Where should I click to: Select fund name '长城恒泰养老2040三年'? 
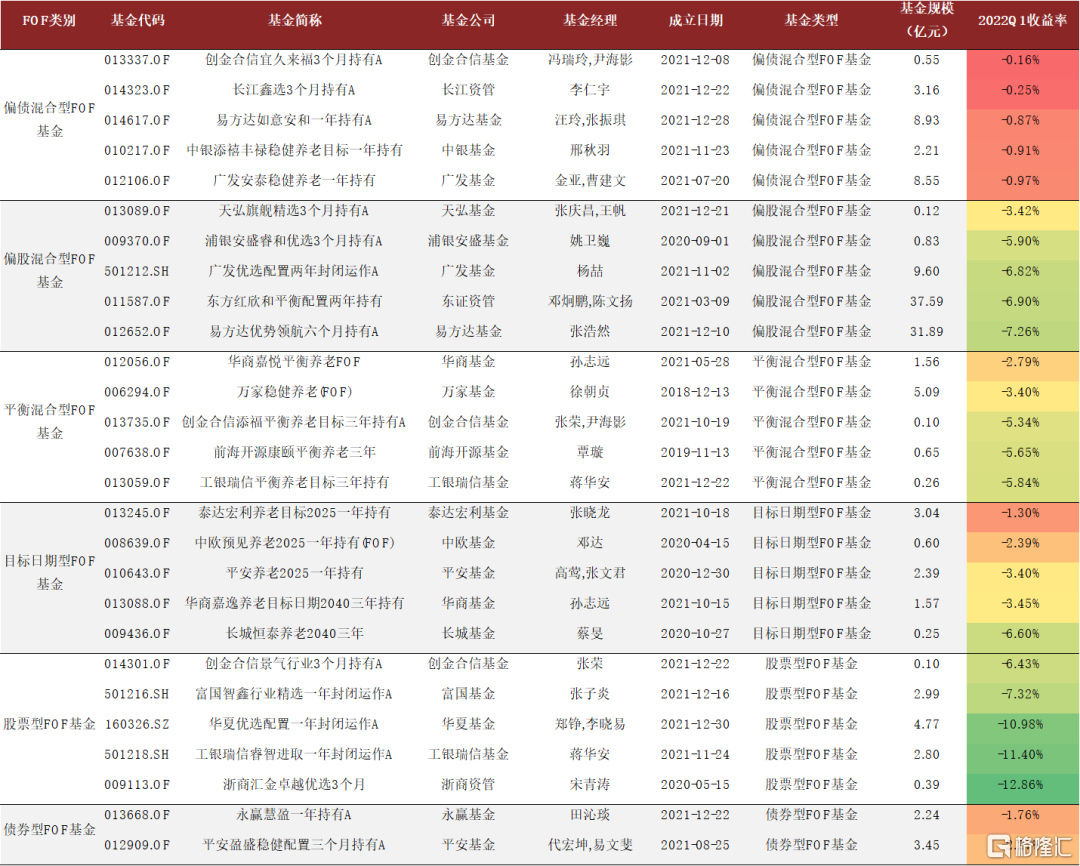pos(295,633)
